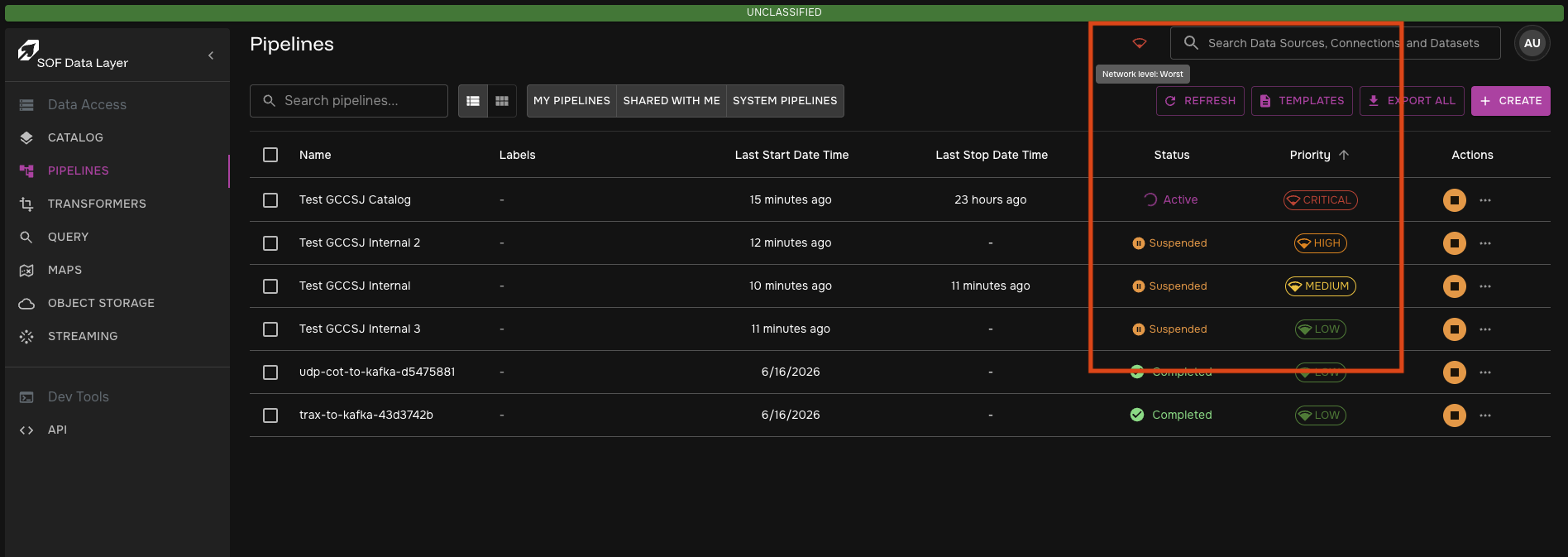
Task: Refresh the pipelines list
Action: (1200, 100)
